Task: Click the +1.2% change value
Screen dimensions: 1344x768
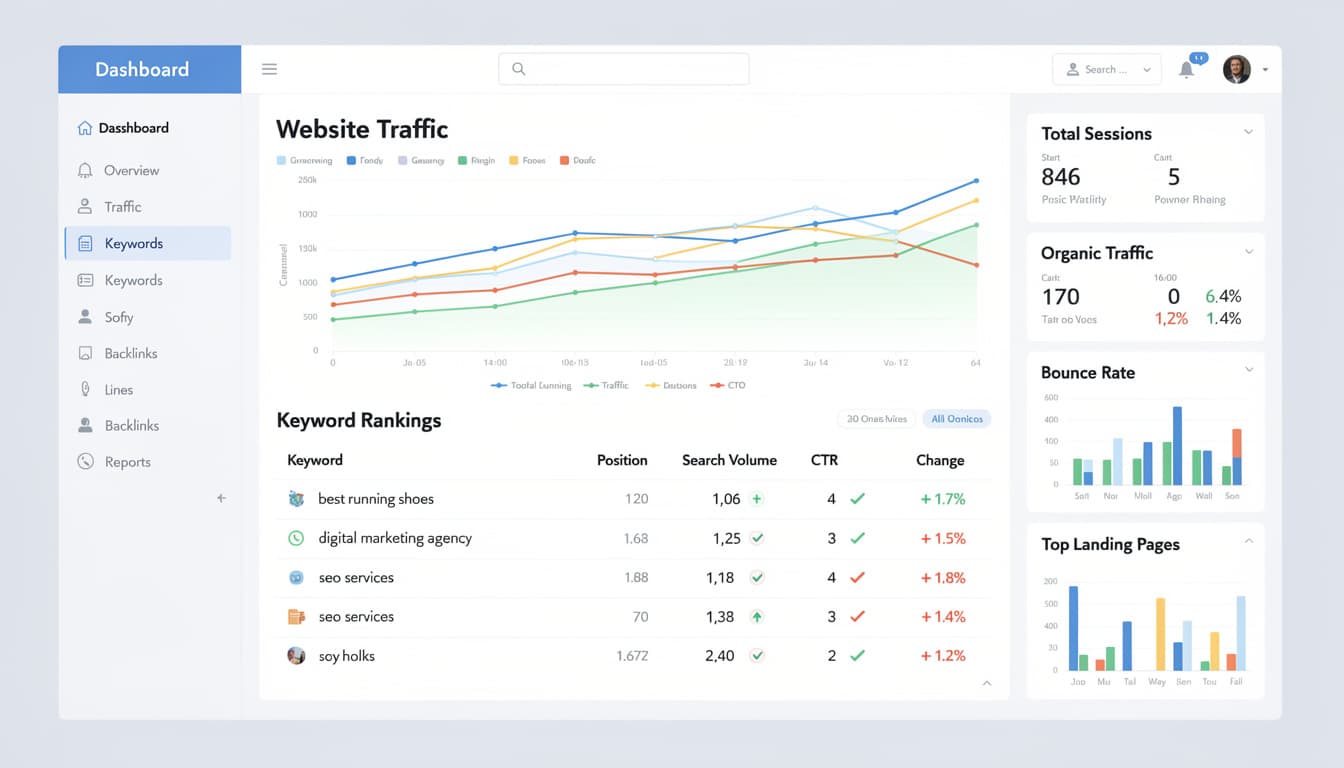Action: (943, 656)
